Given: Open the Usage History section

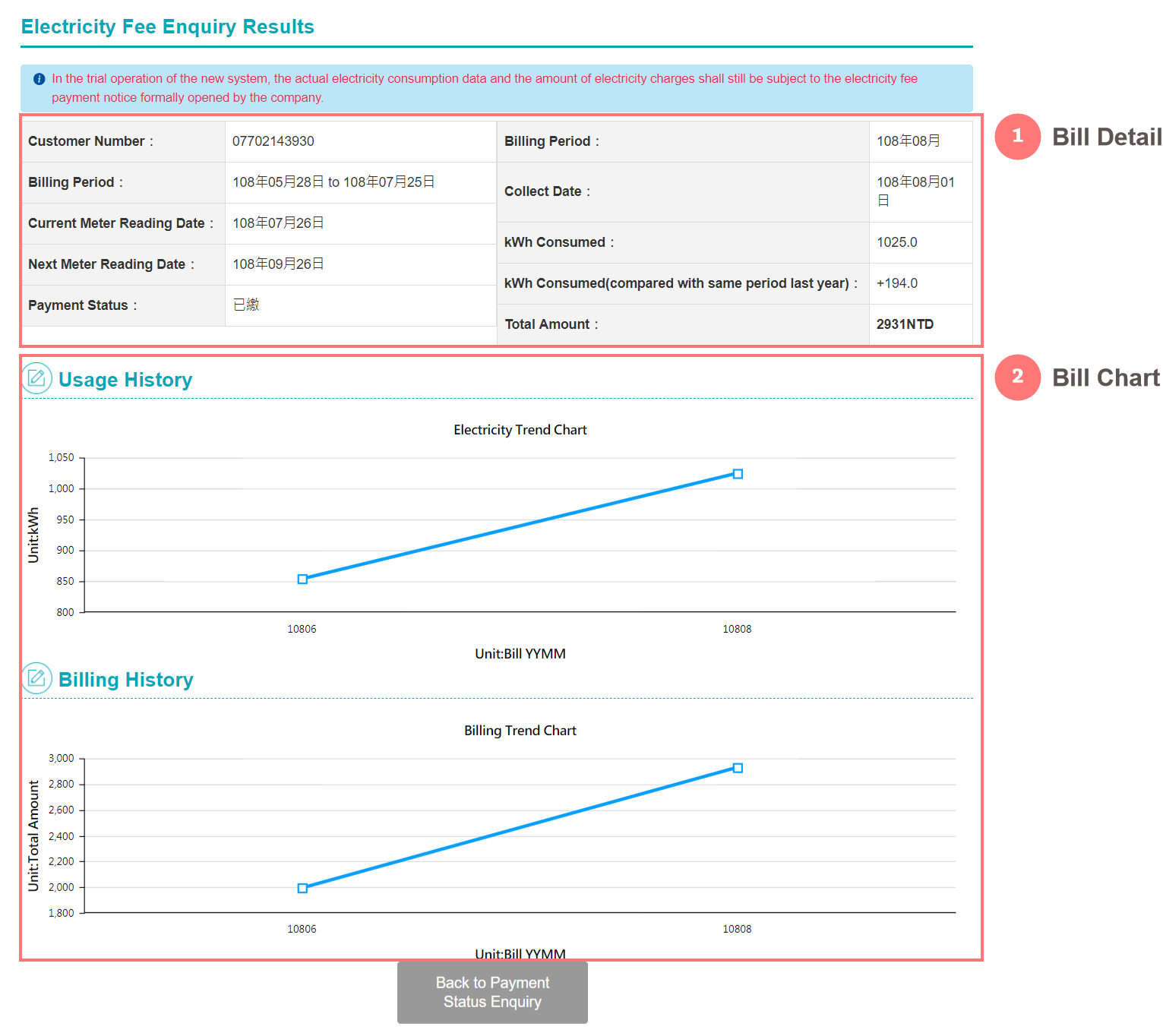Looking at the screenshot, I should (x=125, y=379).
